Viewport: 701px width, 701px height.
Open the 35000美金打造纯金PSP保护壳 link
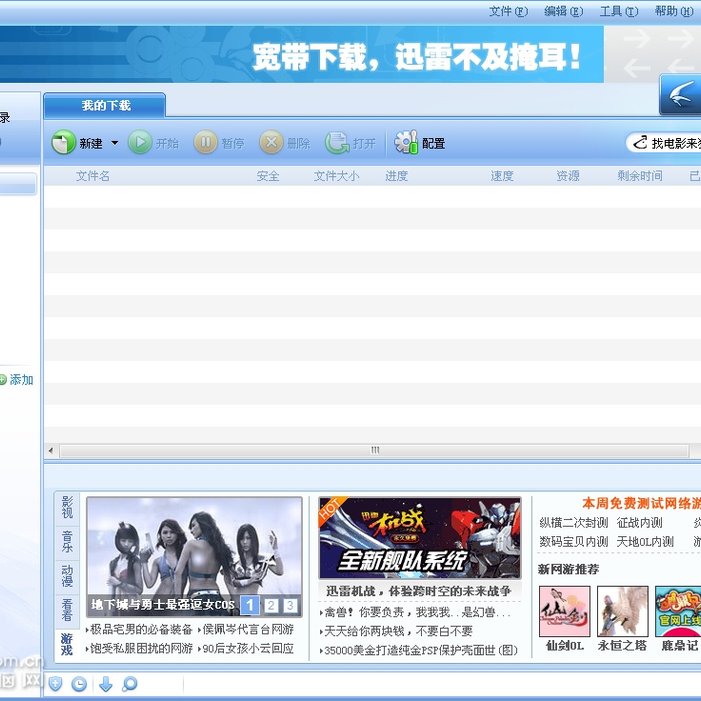(x=419, y=650)
